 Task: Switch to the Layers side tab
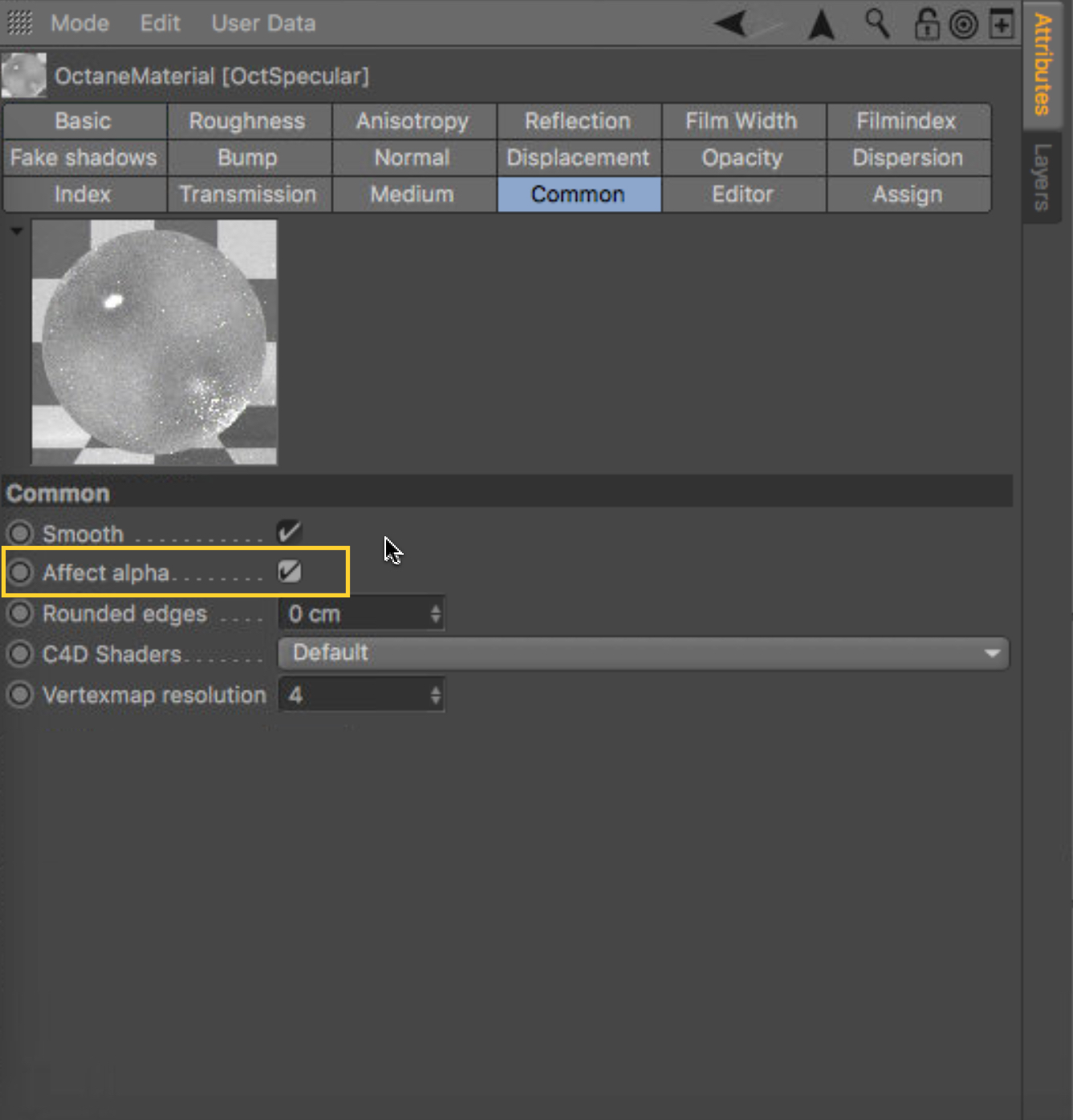(x=1043, y=177)
